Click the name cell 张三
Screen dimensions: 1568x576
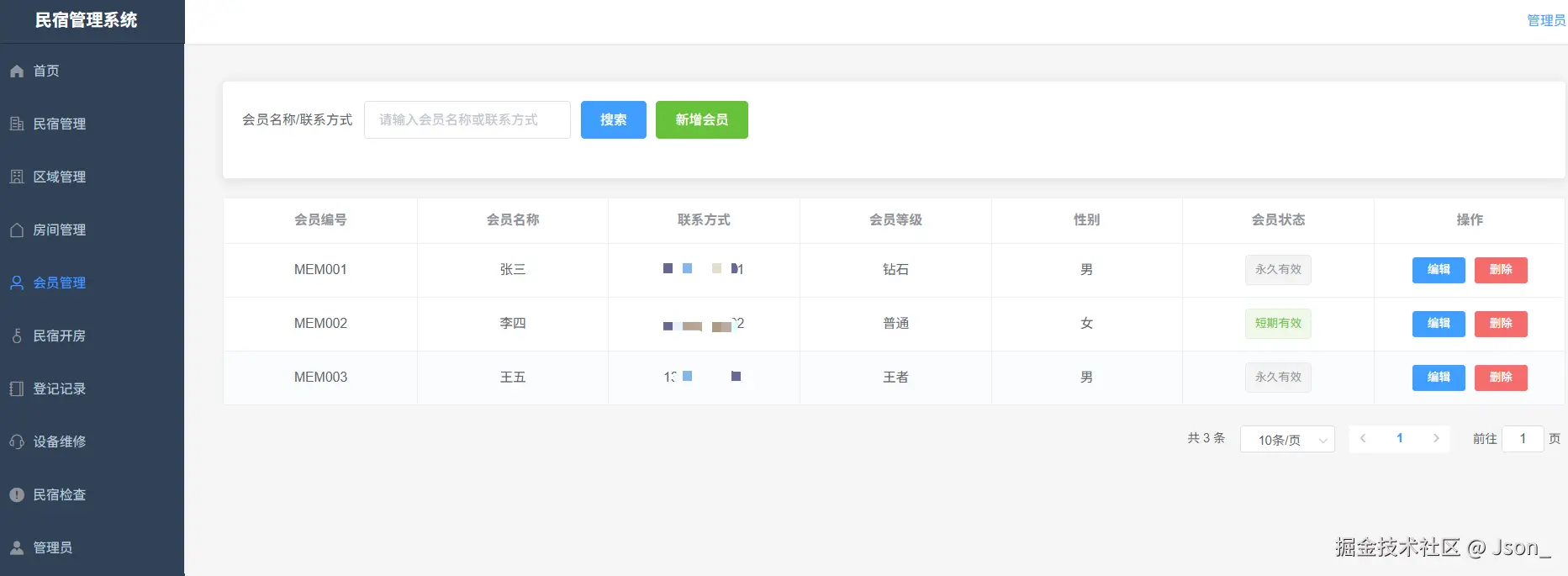tap(513, 270)
